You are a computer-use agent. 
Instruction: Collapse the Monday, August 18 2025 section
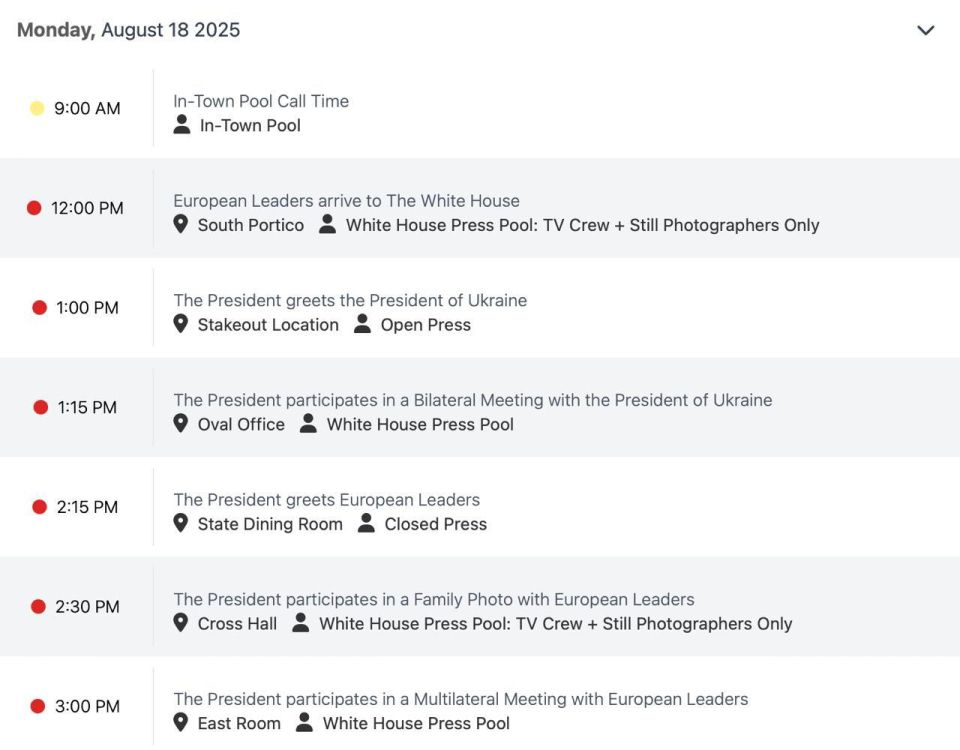925,30
